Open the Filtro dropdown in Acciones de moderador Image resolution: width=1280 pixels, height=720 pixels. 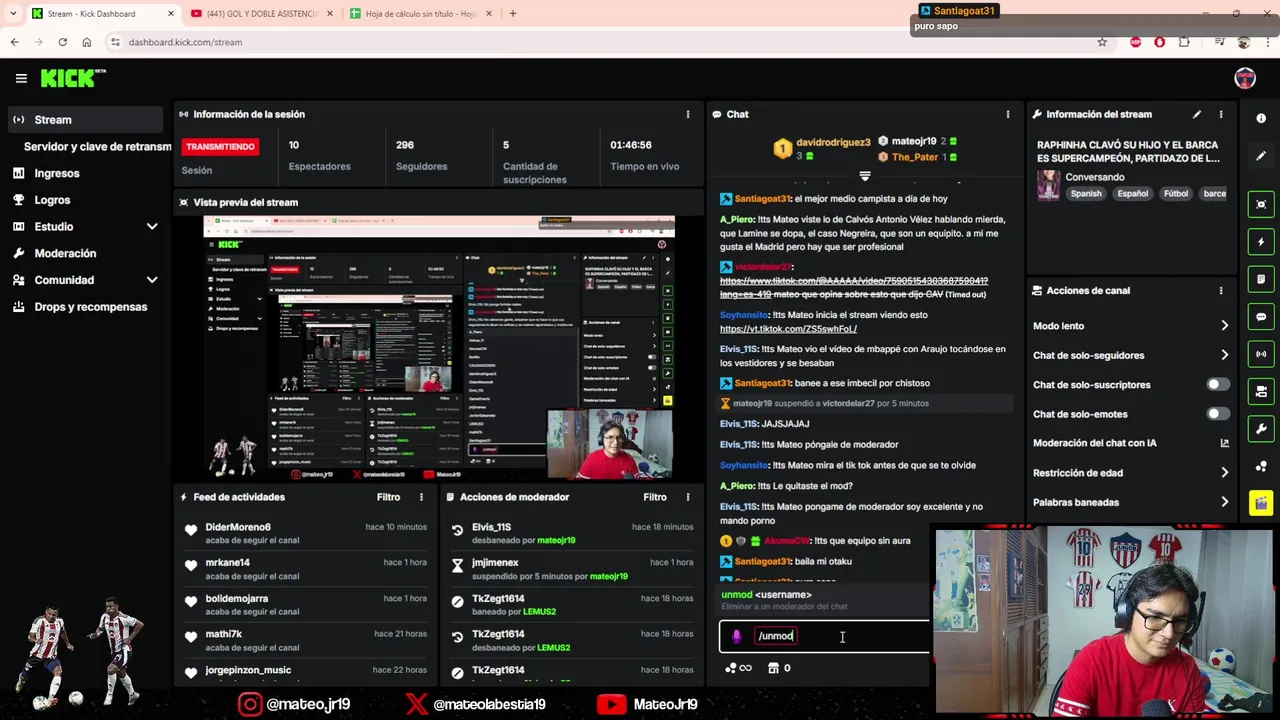tap(655, 497)
